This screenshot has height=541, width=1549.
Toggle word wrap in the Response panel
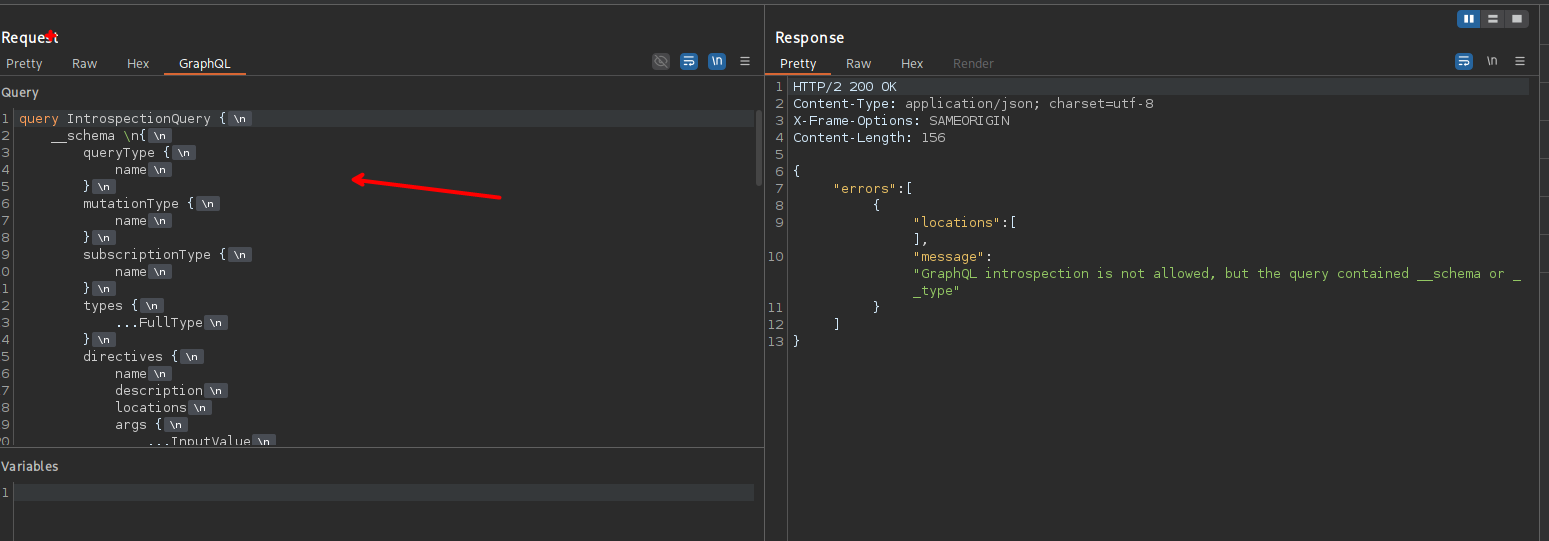point(1463,61)
